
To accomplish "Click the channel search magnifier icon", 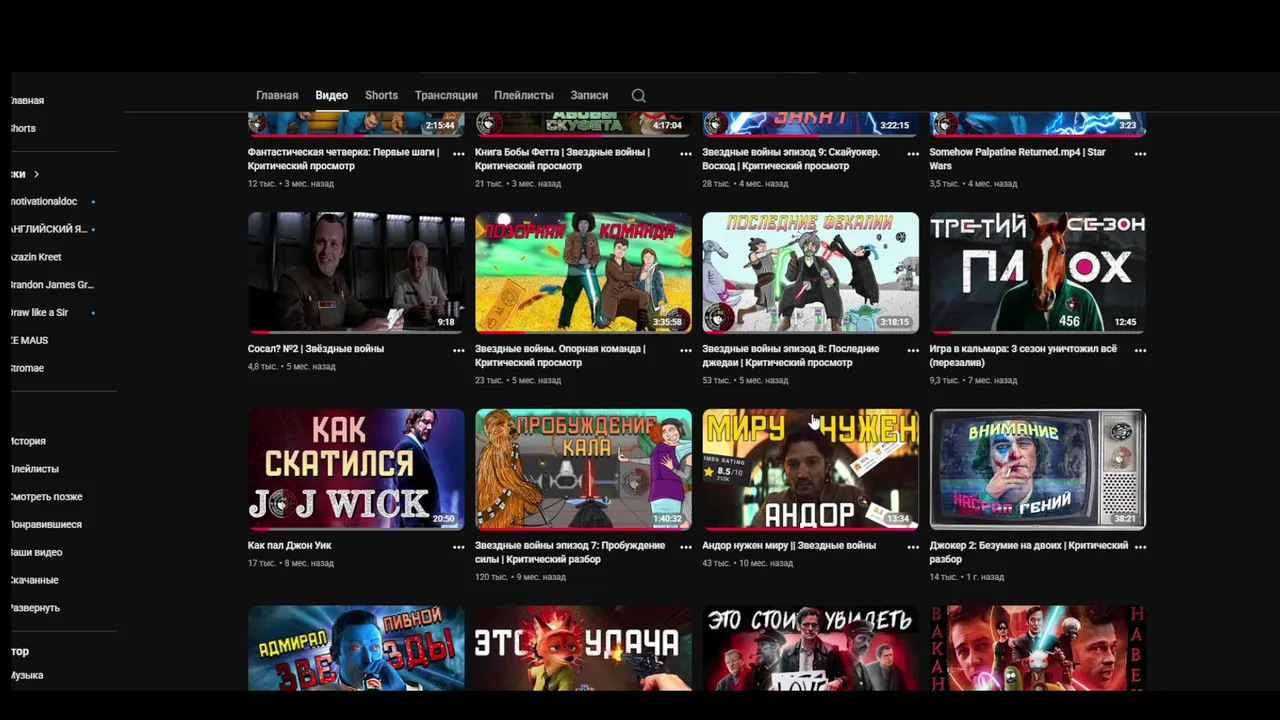I will click(x=638, y=96).
